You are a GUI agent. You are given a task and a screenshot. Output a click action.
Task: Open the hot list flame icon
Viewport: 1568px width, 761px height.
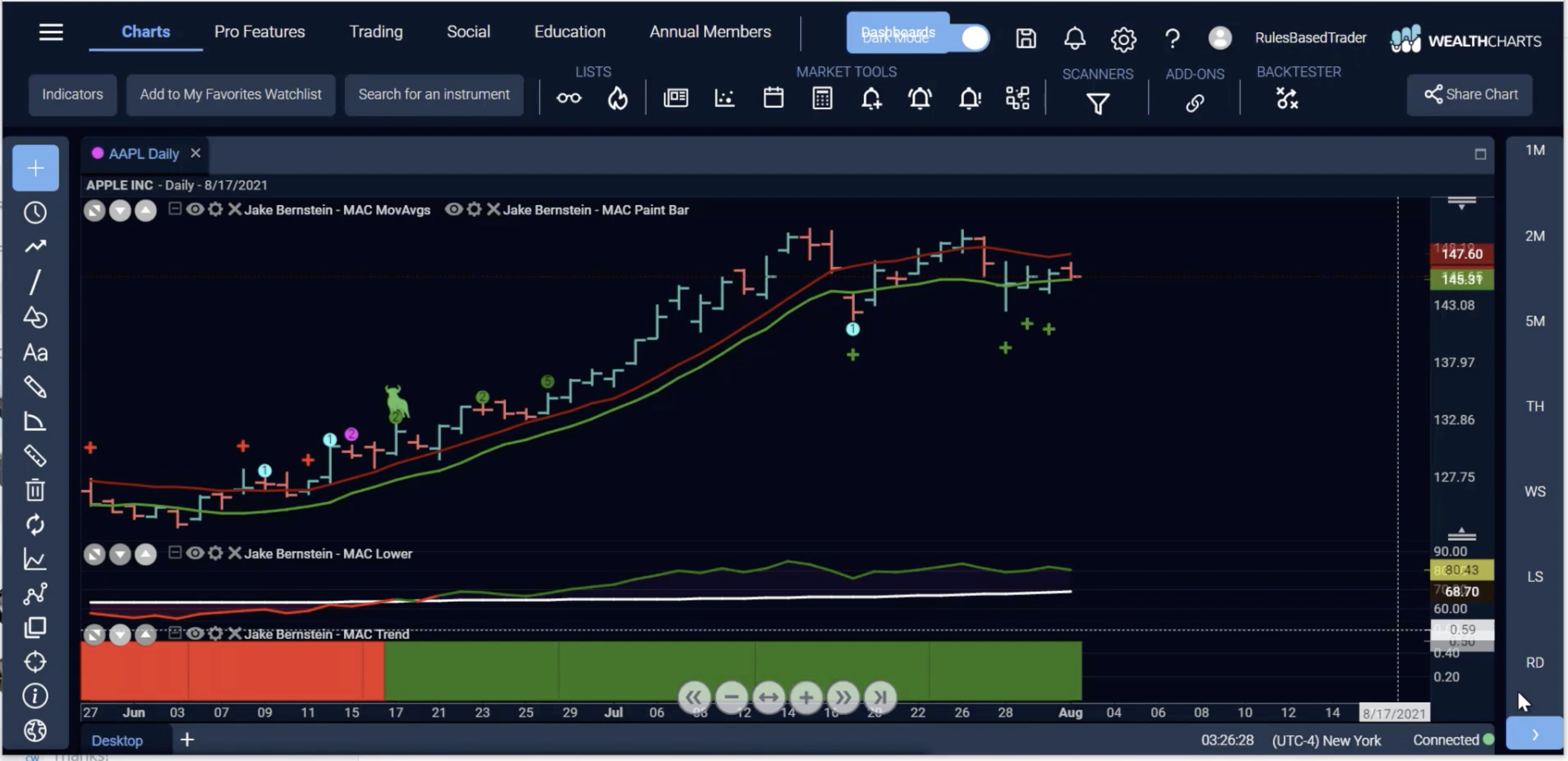click(618, 98)
